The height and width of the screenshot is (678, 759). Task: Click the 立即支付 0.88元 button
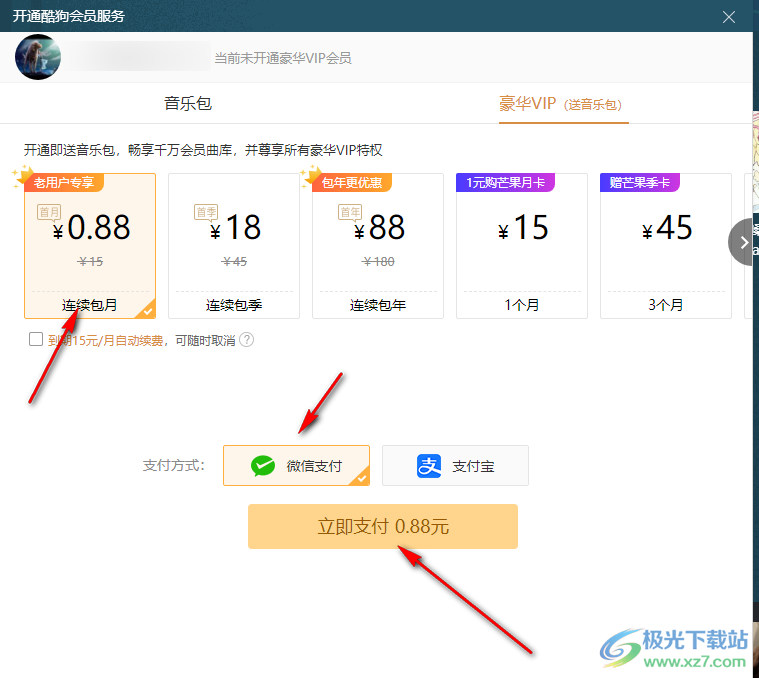[383, 527]
